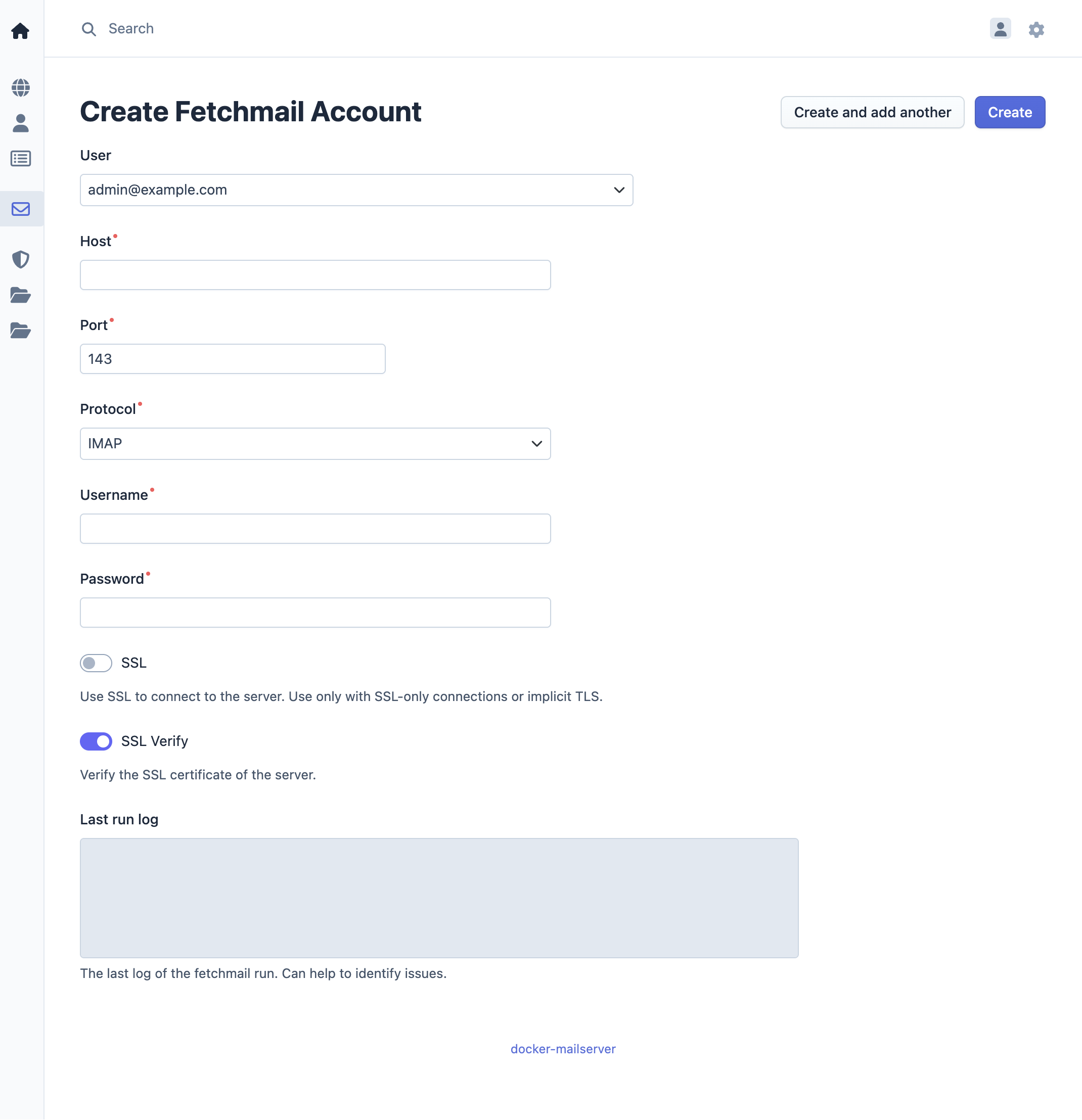This screenshot has width=1082, height=1120.
Task: Click the list aliases icon in sidebar
Action: pyautogui.click(x=21, y=159)
